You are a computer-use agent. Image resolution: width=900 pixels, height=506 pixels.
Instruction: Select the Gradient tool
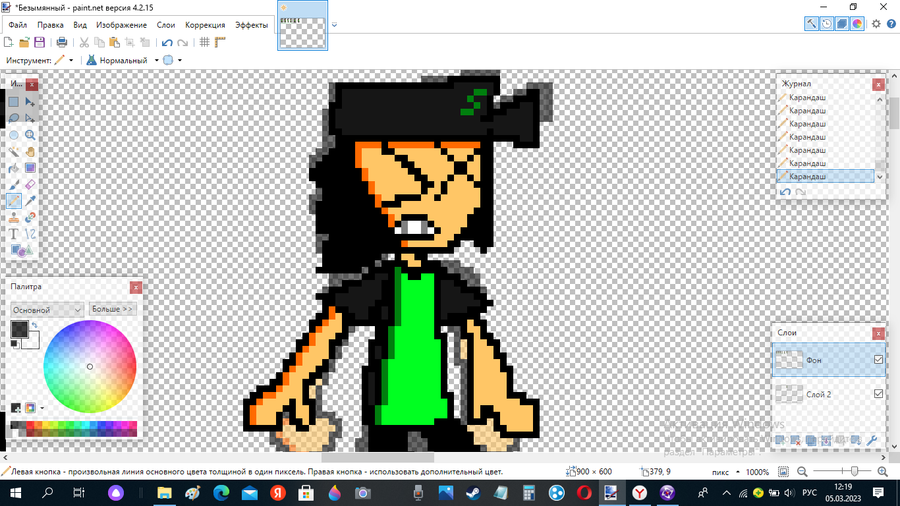point(30,168)
